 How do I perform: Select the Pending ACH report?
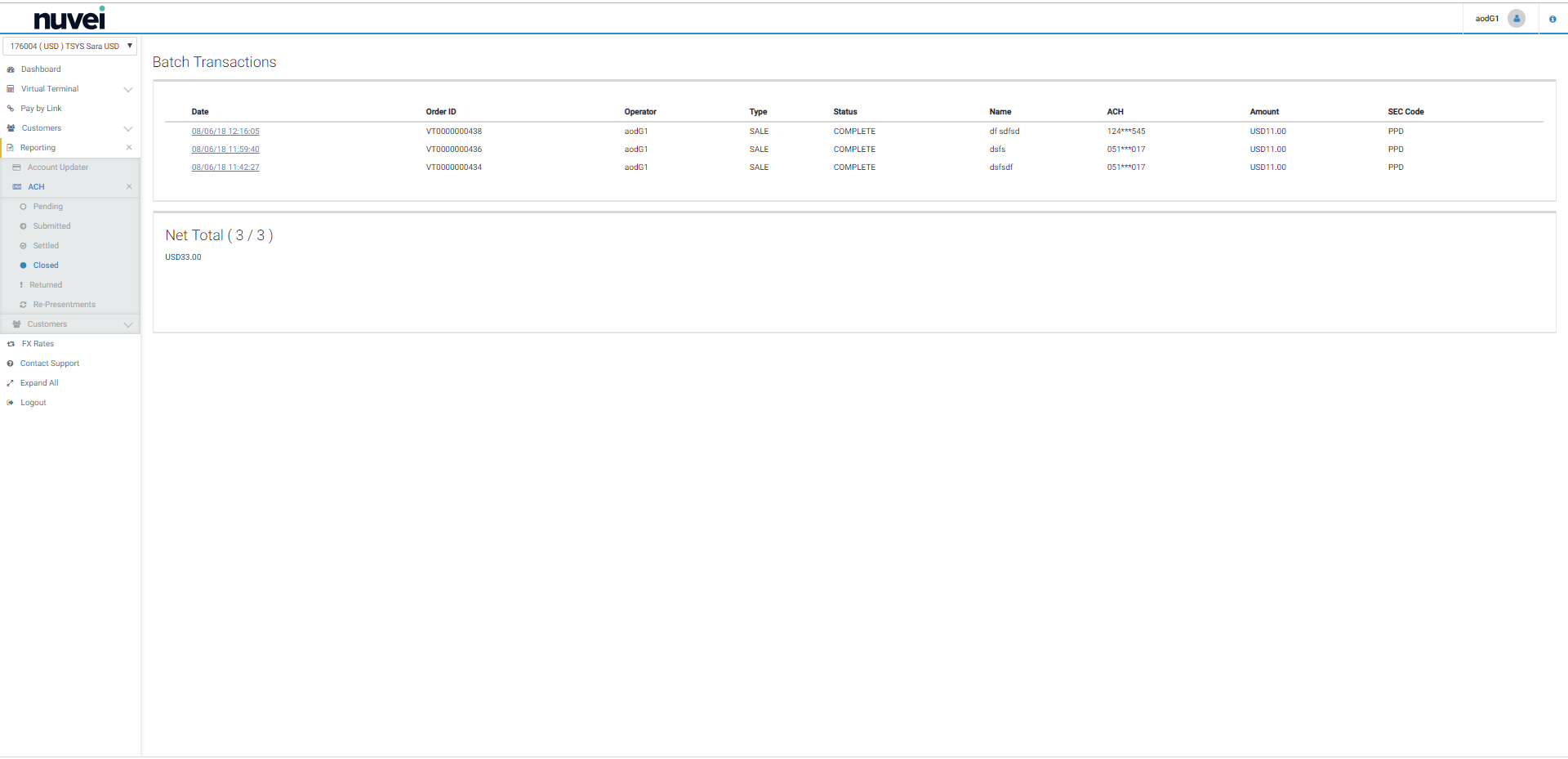[x=47, y=207]
